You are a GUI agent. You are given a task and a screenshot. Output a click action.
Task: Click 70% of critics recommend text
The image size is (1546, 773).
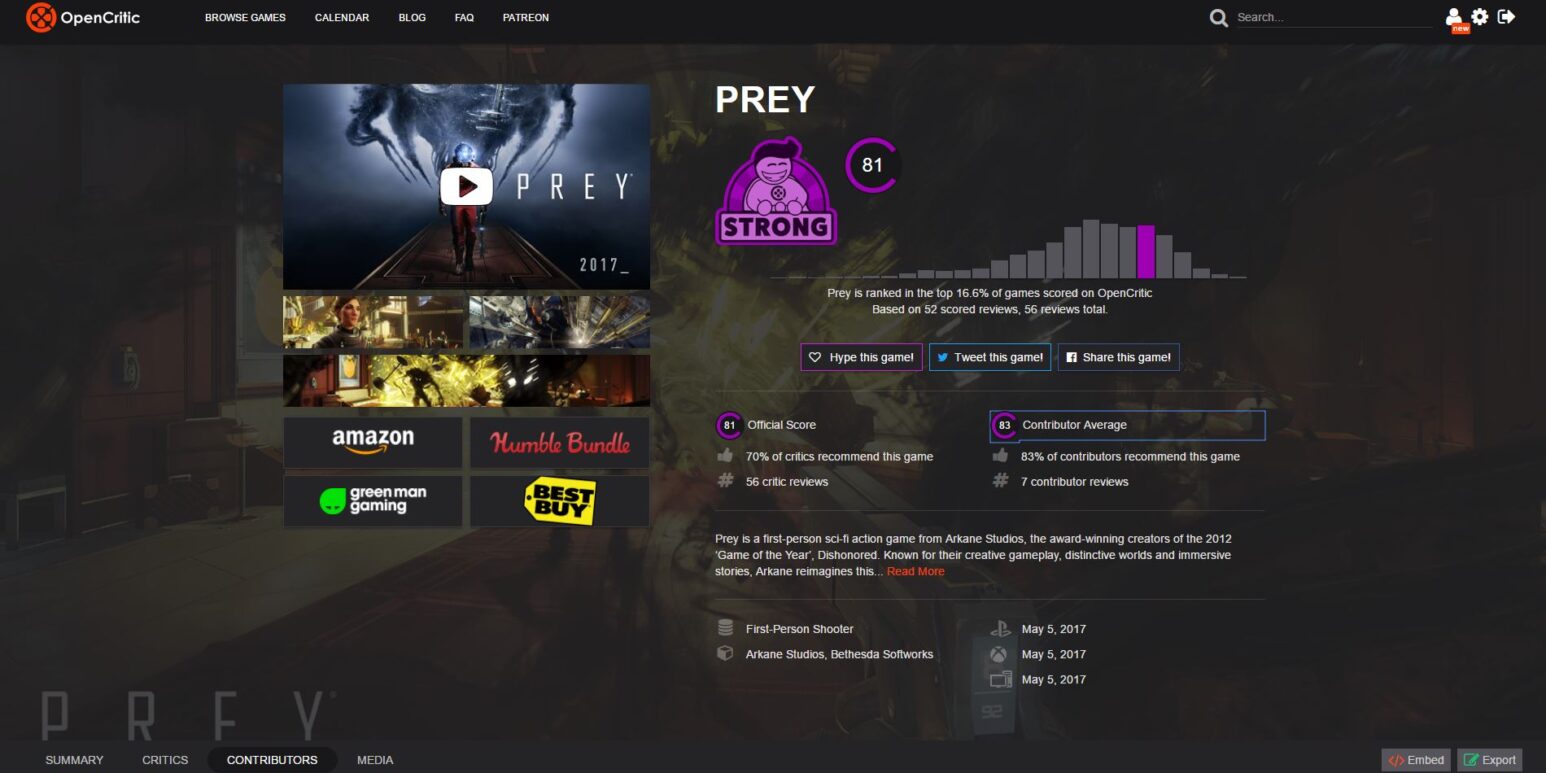839,456
